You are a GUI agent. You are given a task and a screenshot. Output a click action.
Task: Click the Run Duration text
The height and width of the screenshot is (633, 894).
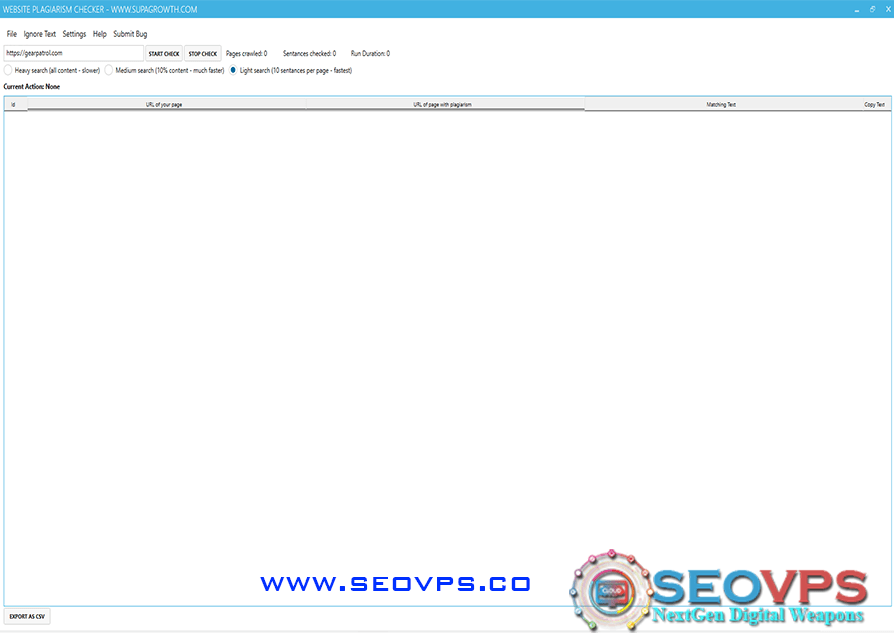[x=370, y=54]
